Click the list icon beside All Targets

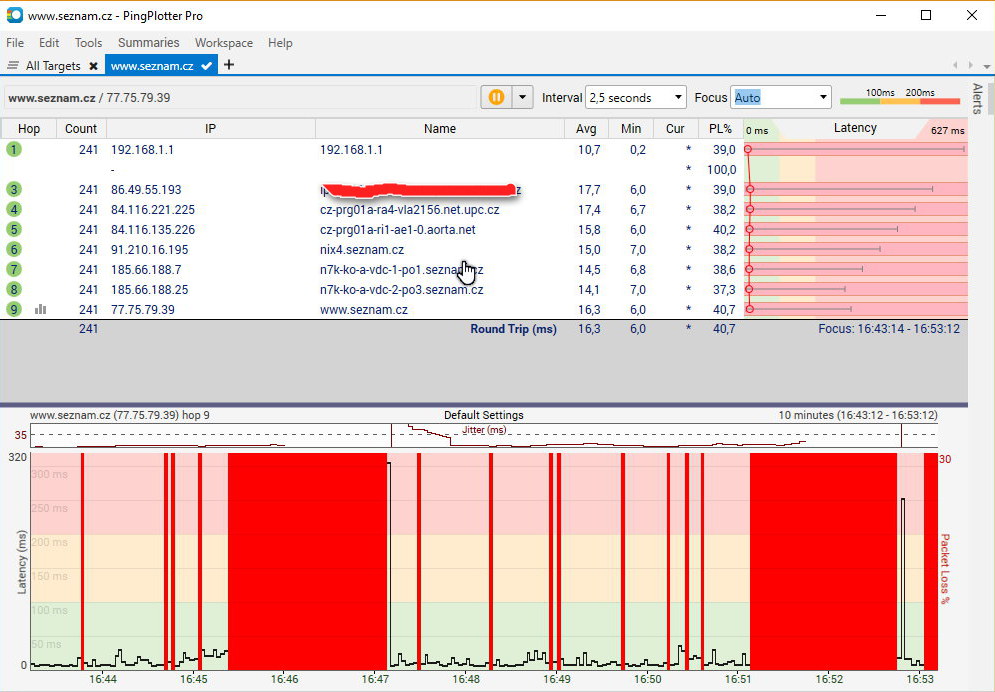(13, 66)
